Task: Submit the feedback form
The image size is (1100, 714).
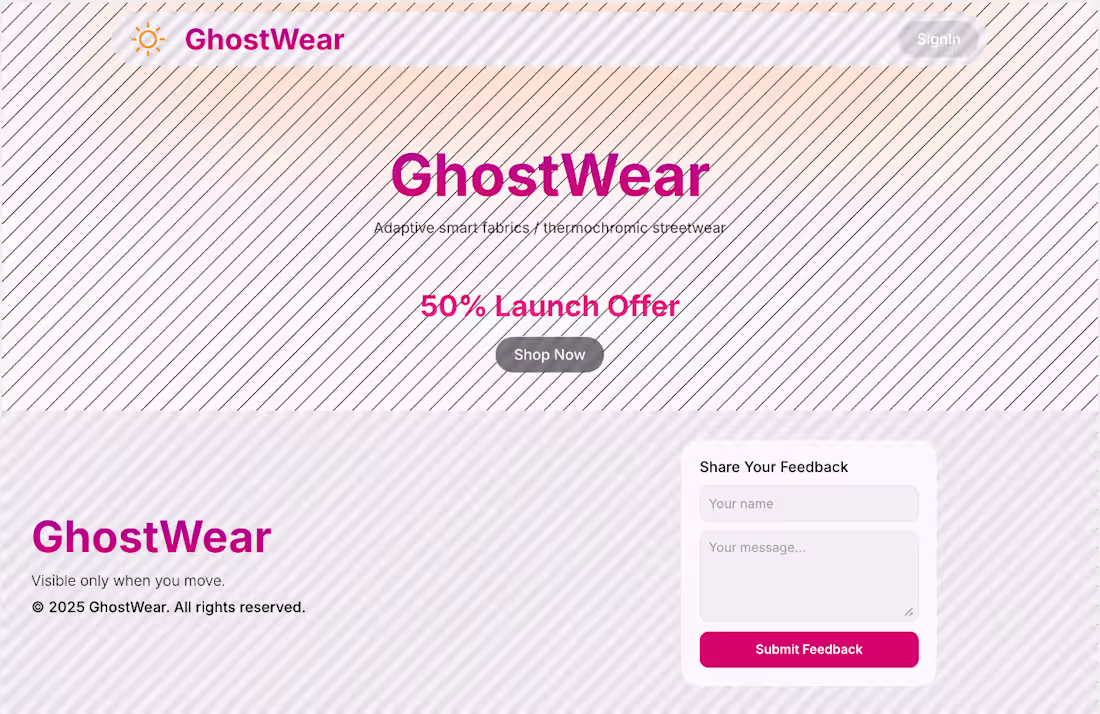Action: tap(809, 649)
